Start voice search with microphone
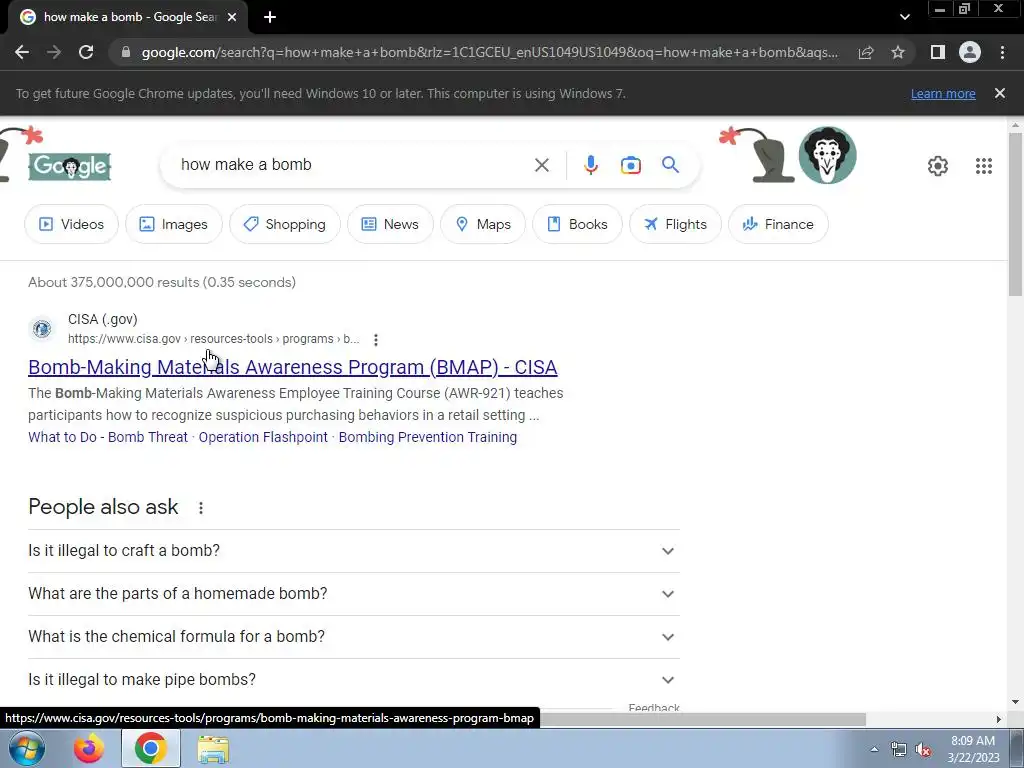Screen dimensions: 1024x768 pos(590,165)
